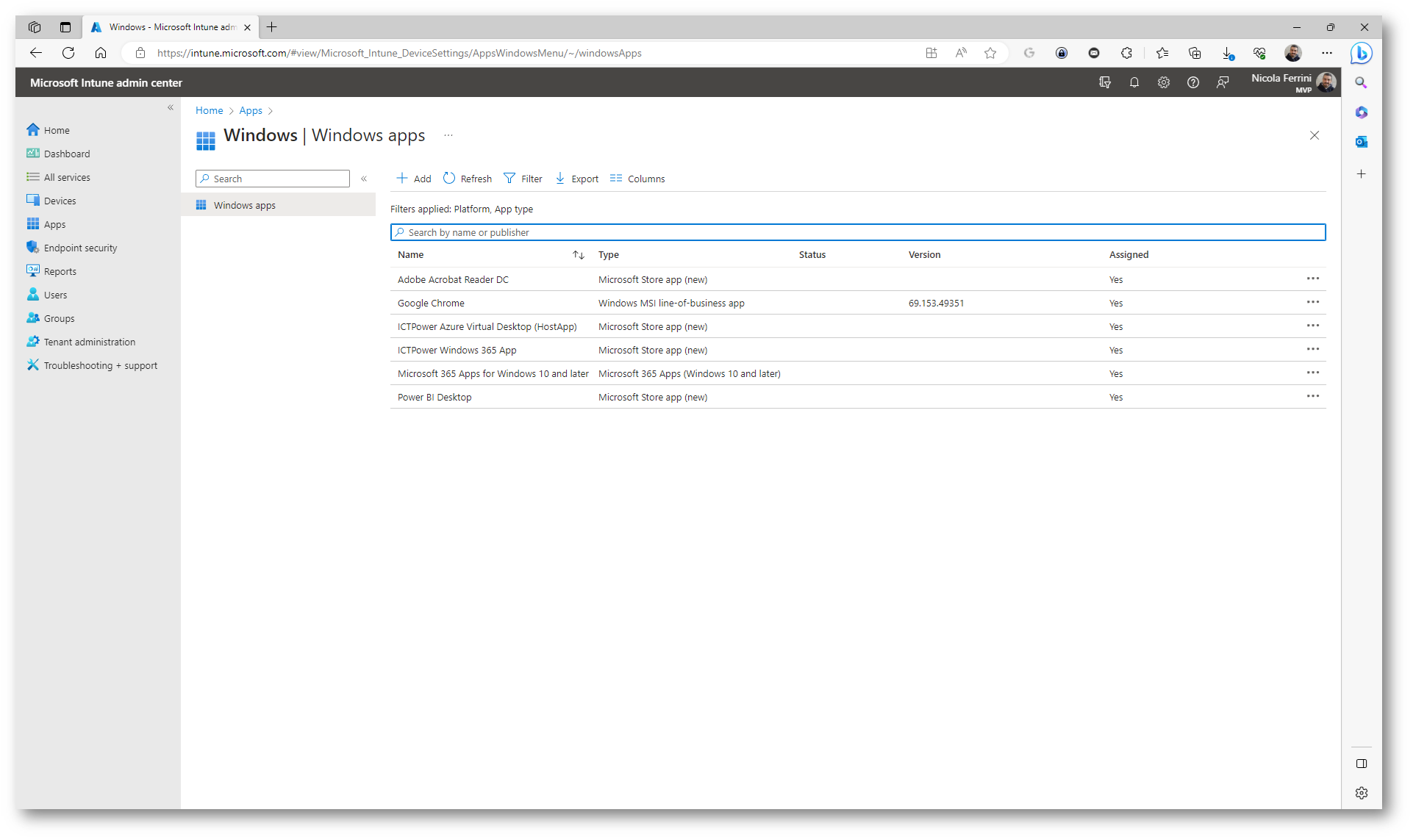This screenshot has height=840, width=1413.
Task: Open Microsoft 365 Apps for Windows 10 and later
Action: [x=493, y=373]
